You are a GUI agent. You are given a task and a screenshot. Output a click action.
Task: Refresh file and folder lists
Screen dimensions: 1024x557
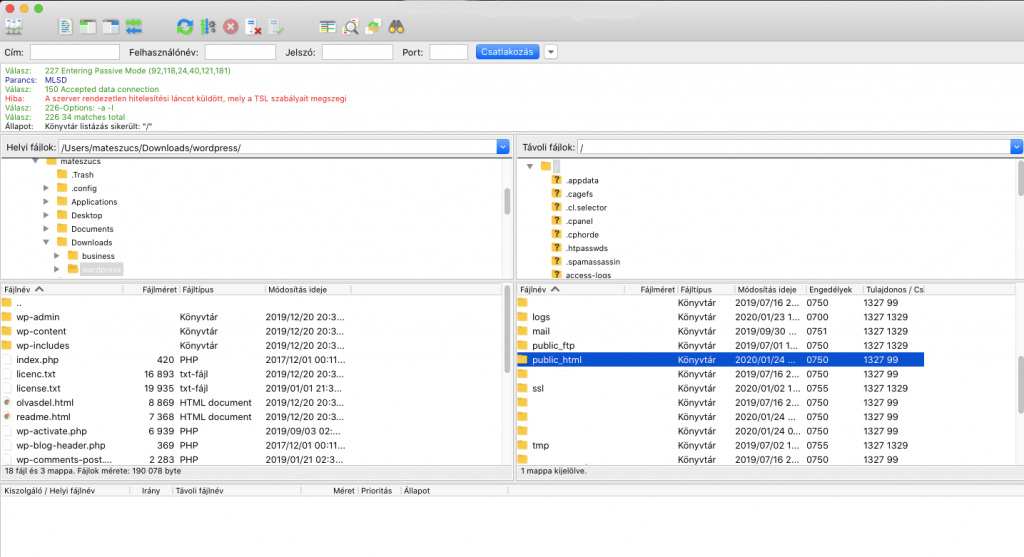point(185,27)
